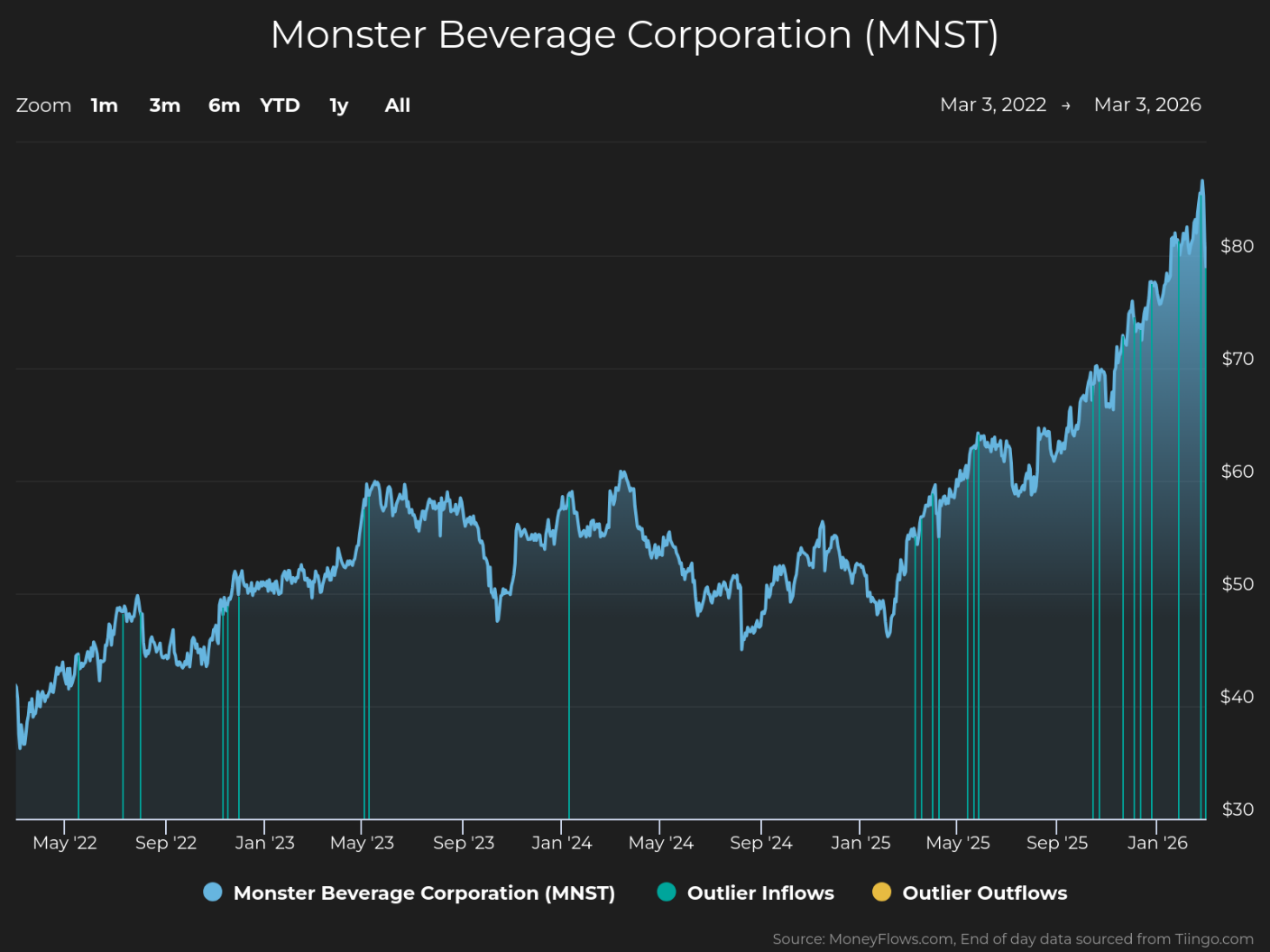Image resolution: width=1270 pixels, height=952 pixels.
Task: Select the 1m zoom range
Action: [105, 105]
